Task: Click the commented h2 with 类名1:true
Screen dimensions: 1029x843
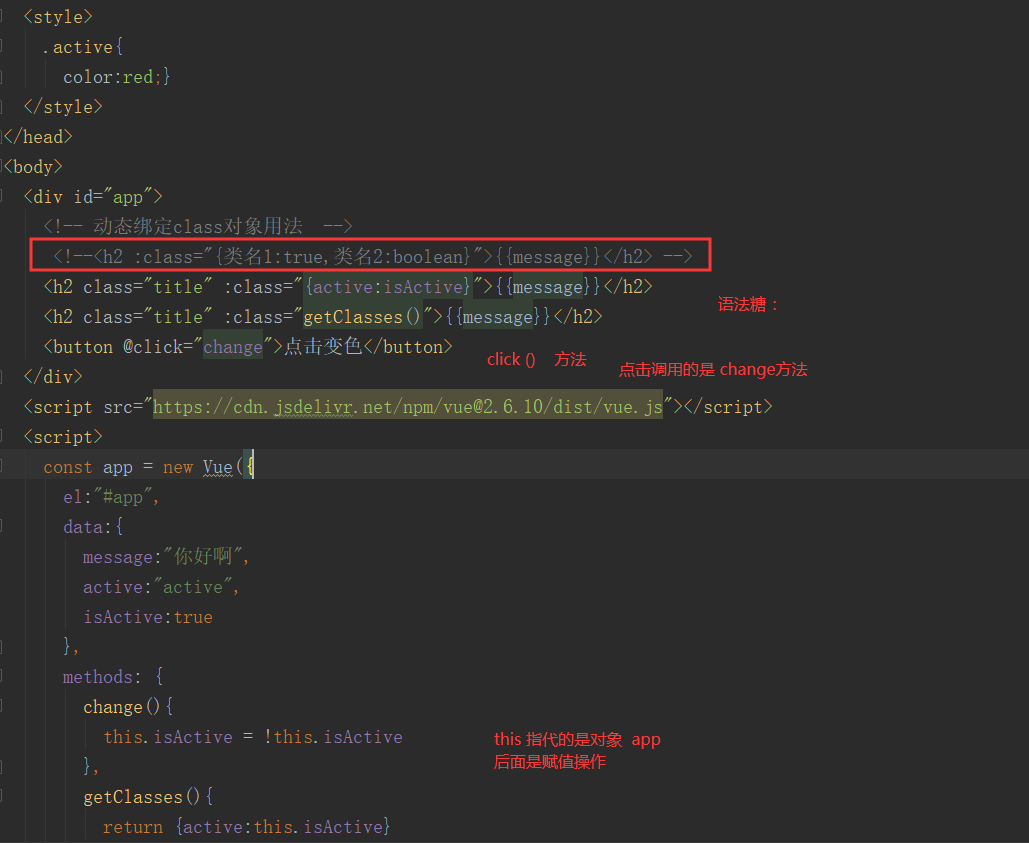Action: click(x=372, y=257)
